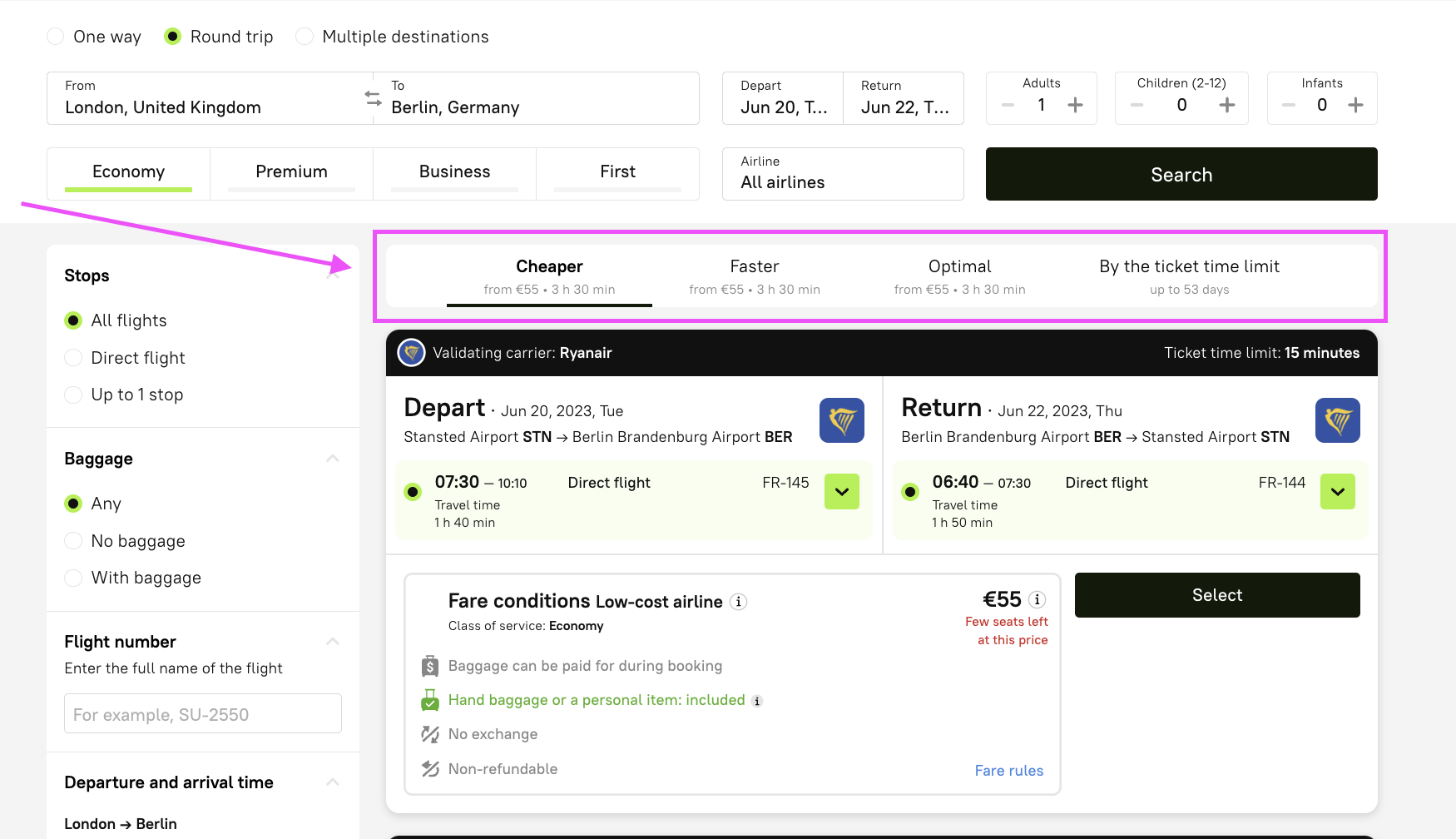
Task: Click the Ryanair logo in Depart section
Action: pos(841,420)
